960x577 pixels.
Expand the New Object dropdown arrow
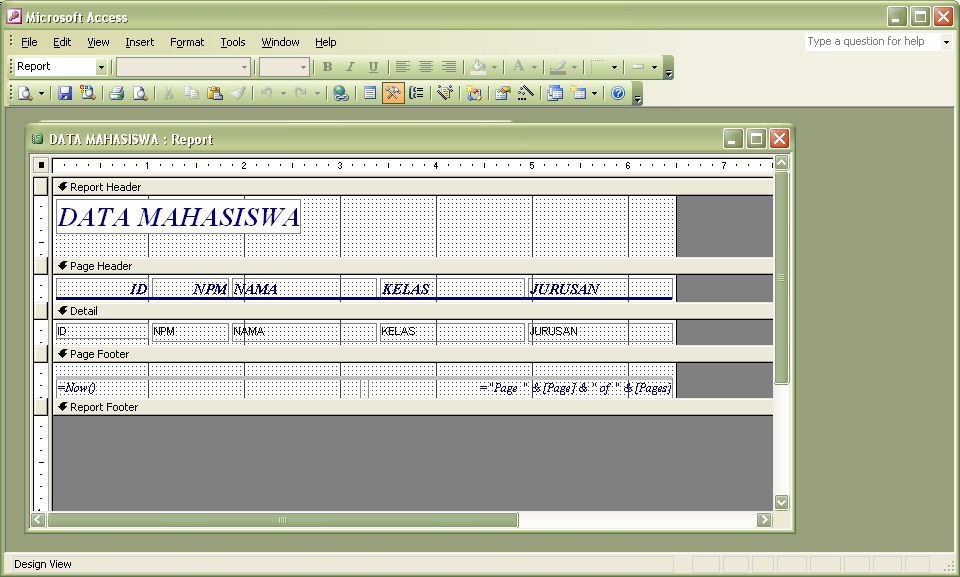point(594,94)
